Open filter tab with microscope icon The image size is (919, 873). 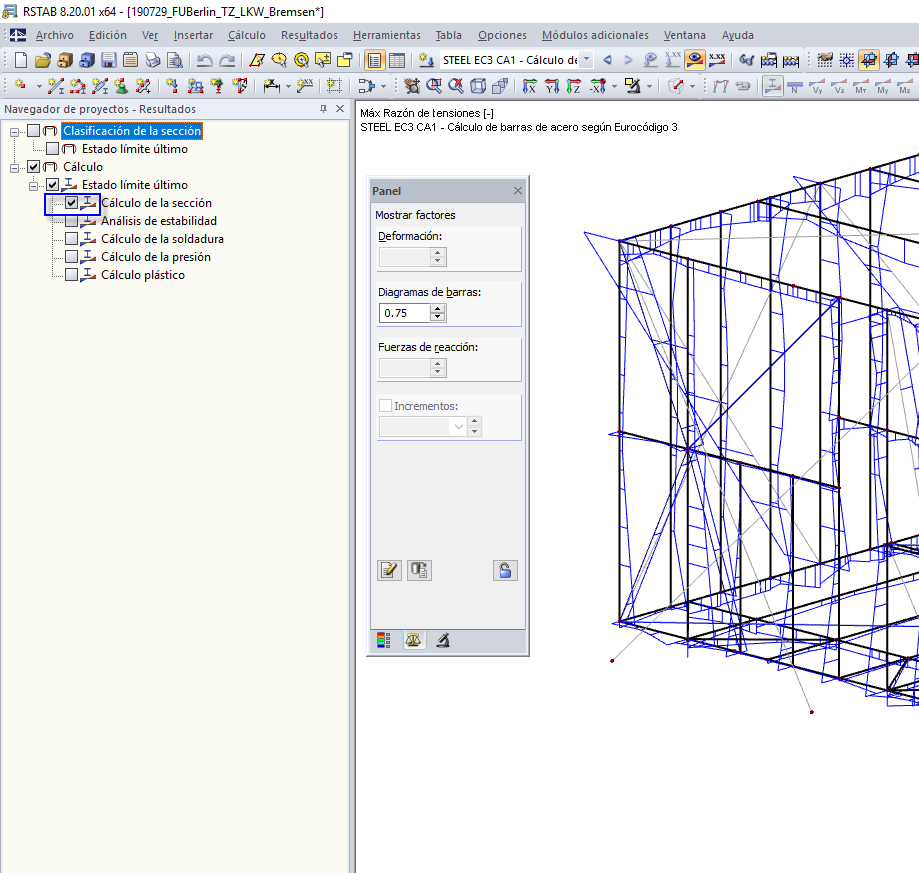[443, 640]
